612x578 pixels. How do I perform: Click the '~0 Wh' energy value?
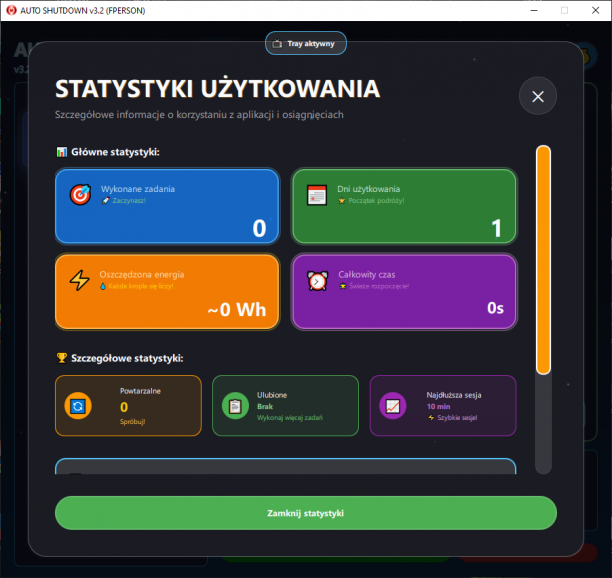pos(237,310)
